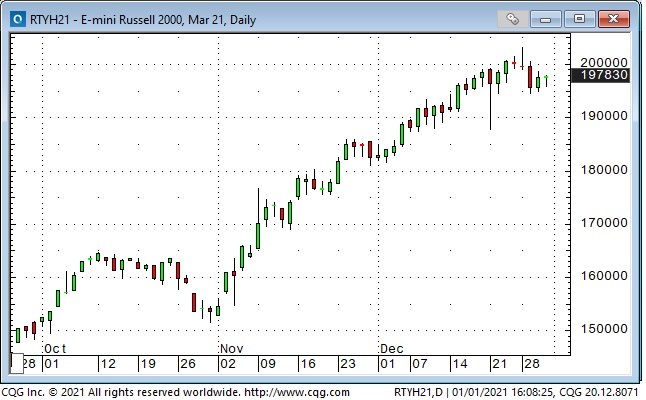646x400 pixels.
Task: Click the http://www.cqg.com link text
Action: click(297, 392)
